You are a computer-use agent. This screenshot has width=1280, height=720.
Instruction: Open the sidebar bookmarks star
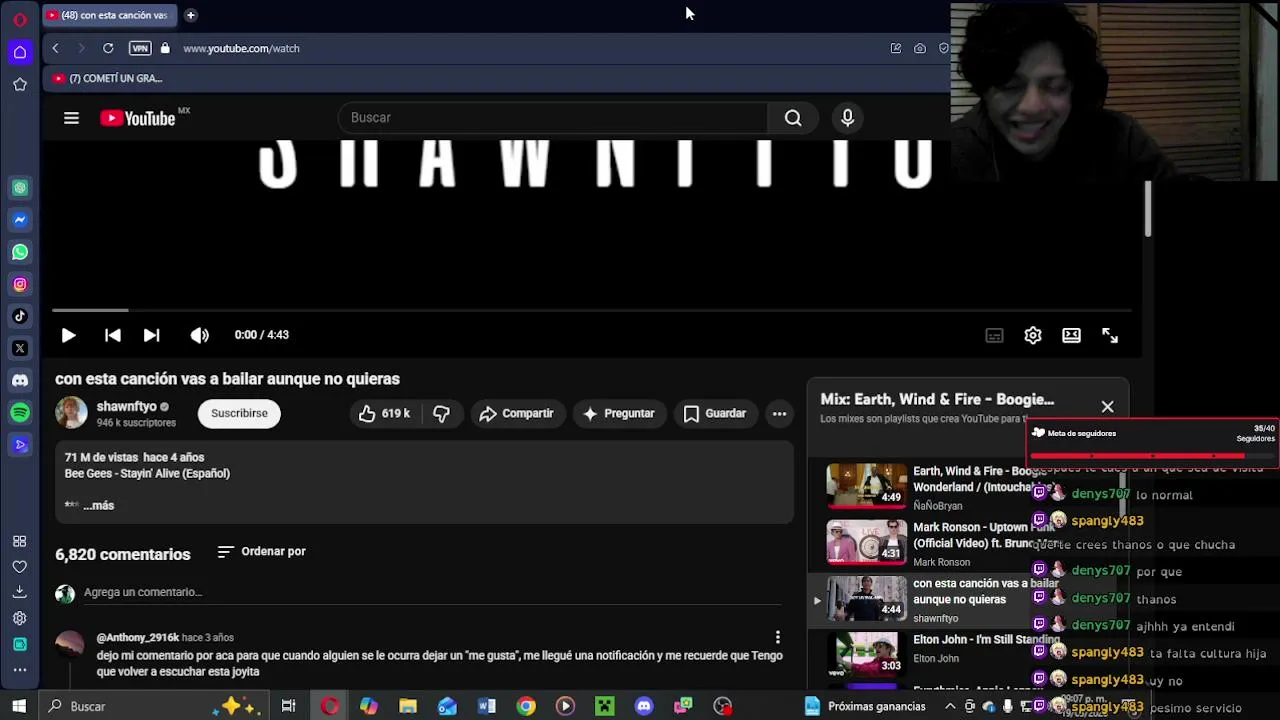(x=20, y=85)
